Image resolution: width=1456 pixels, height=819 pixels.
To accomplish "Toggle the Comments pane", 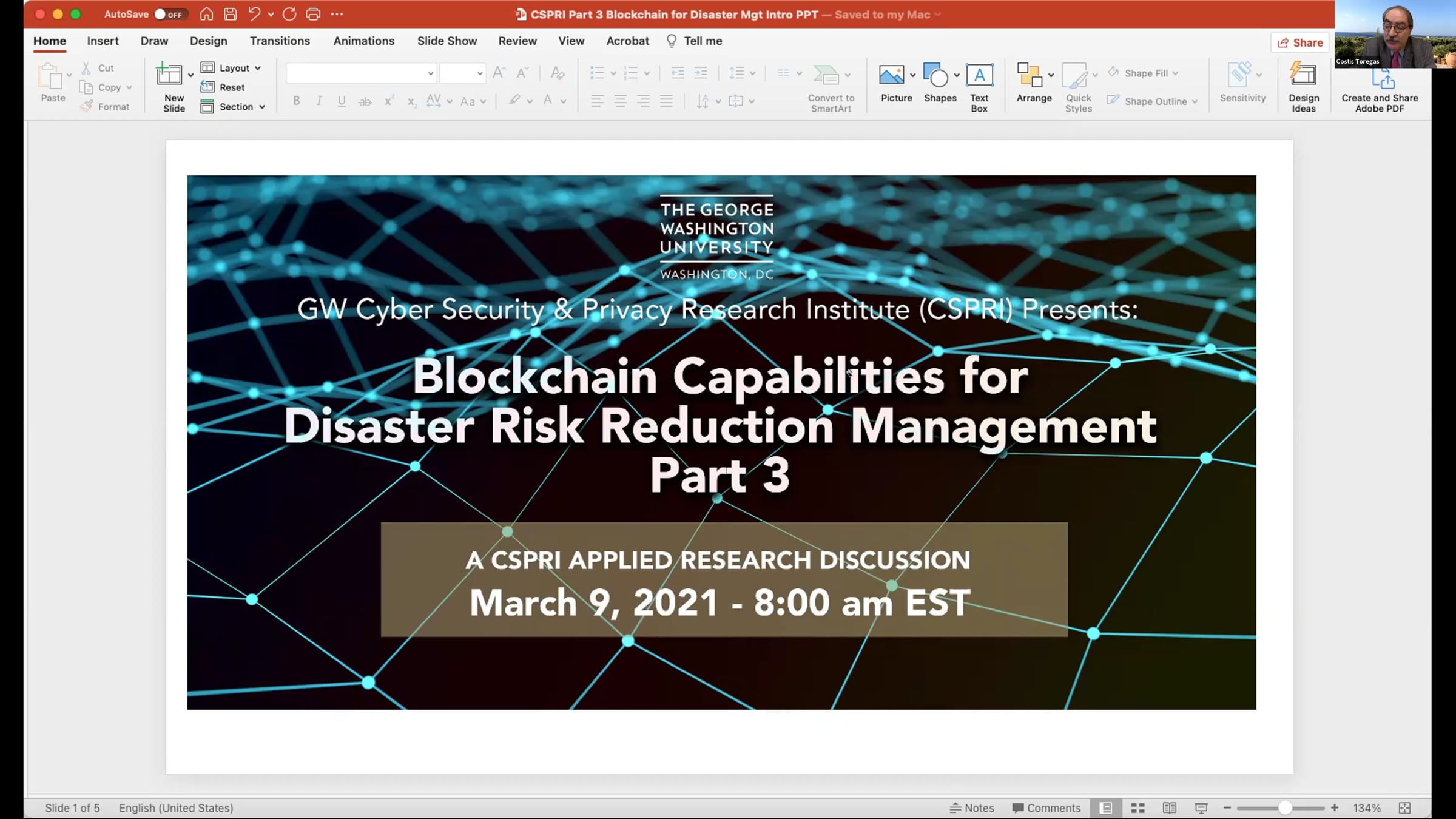I will 1046,808.
